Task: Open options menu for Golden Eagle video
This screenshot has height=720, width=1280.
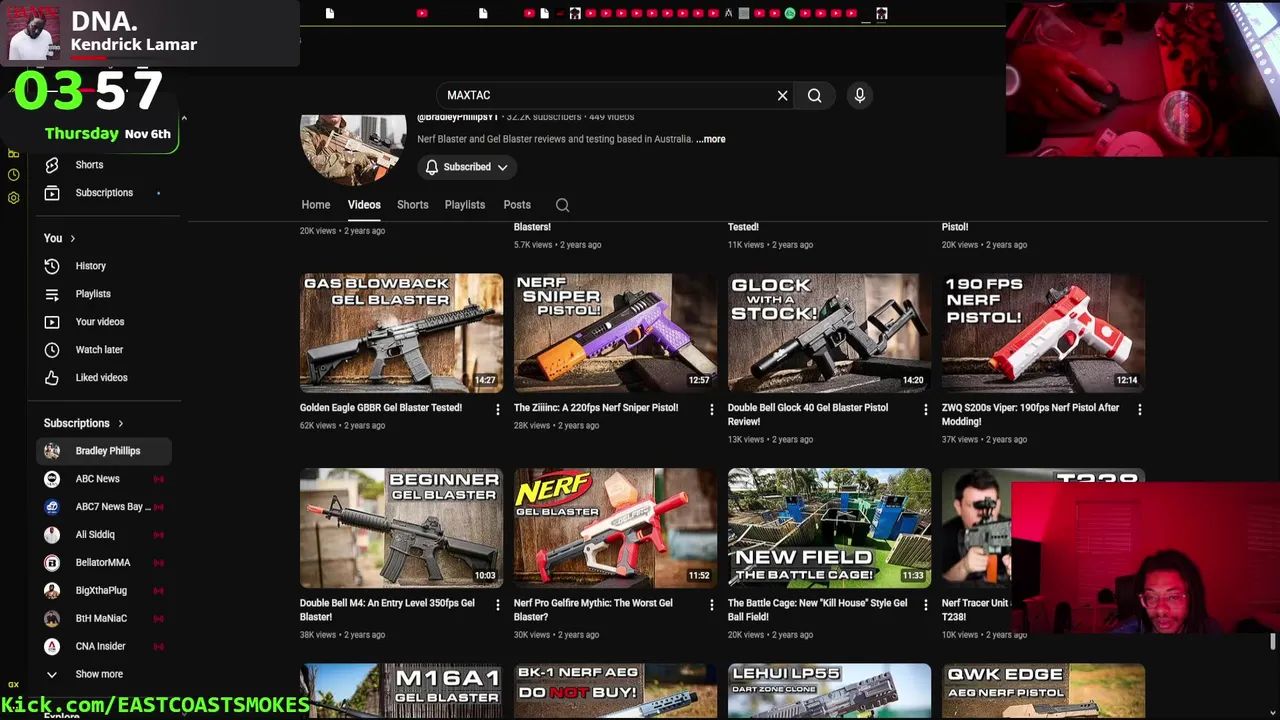Action: pos(497,409)
